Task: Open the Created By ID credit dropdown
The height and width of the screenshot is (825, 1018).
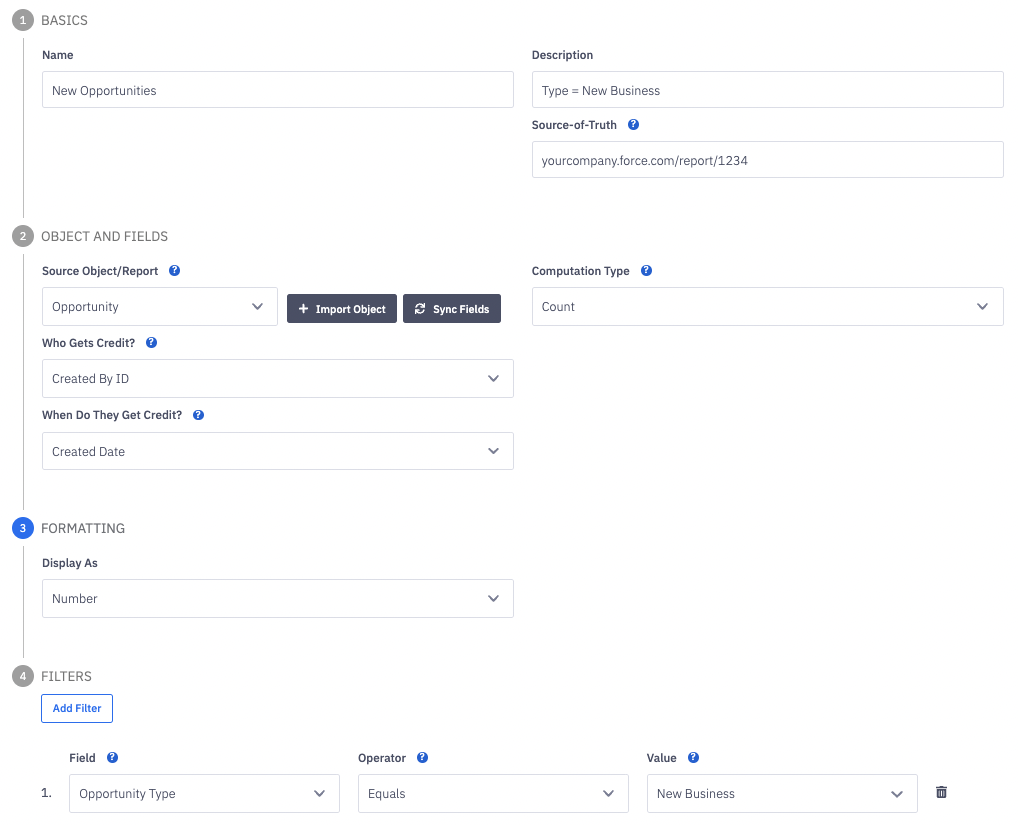Action: (277, 379)
